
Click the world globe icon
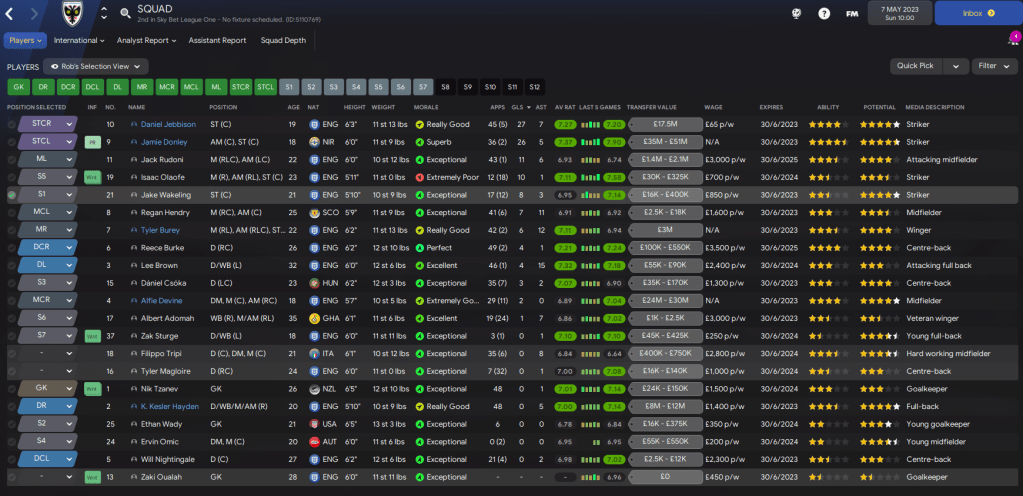(796, 14)
